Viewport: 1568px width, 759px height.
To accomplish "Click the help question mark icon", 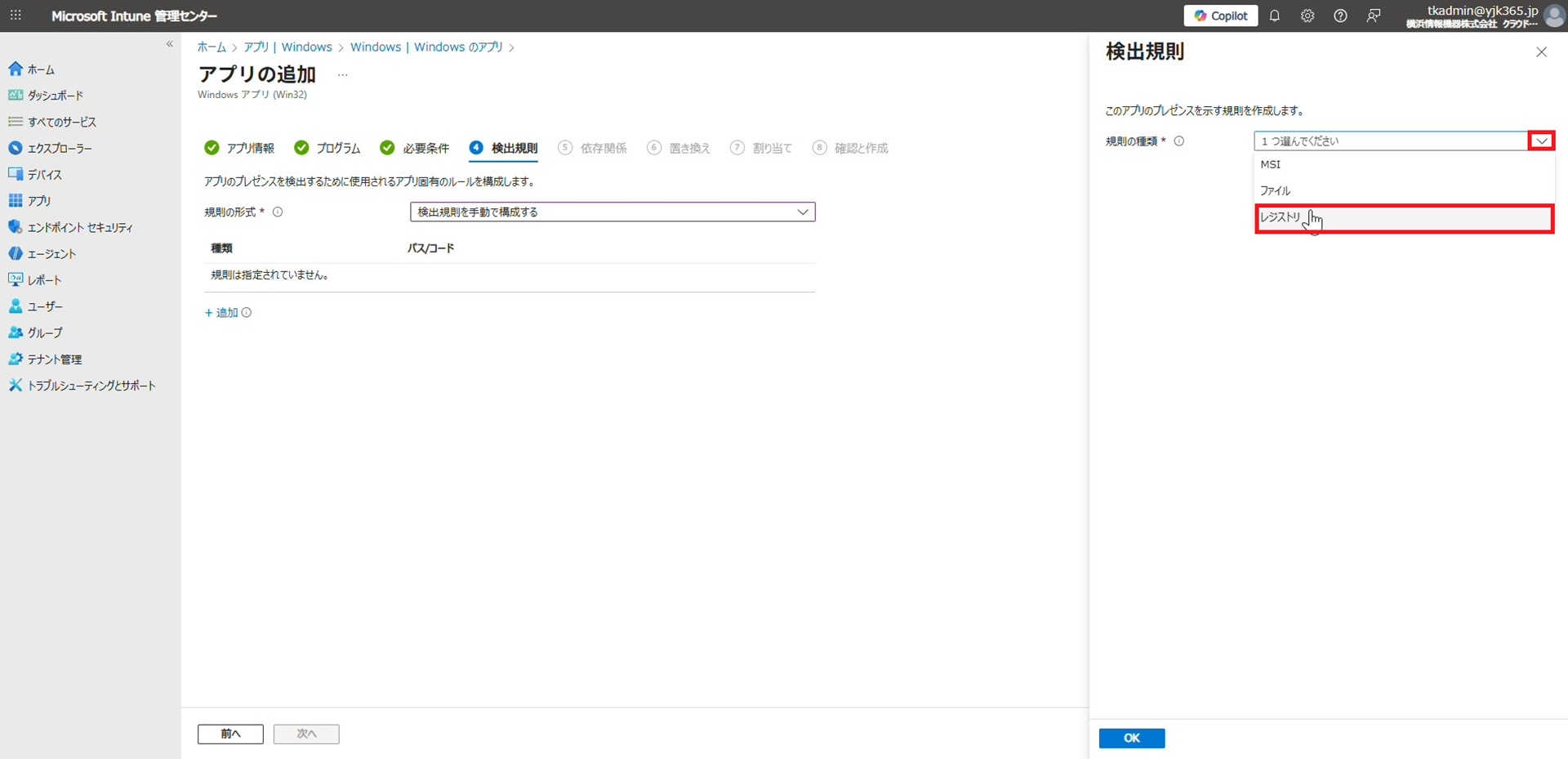I will coord(1340,16).
